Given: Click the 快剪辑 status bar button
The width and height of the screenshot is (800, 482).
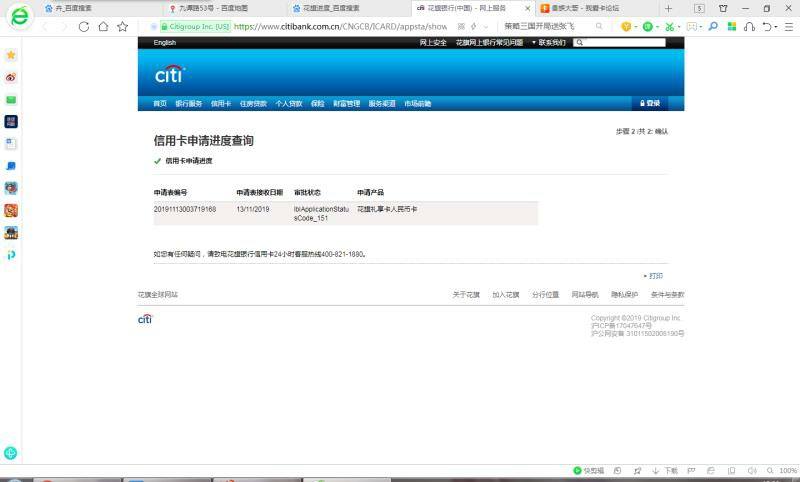Looking at the screenshot, I should click(x=589, y=470).
